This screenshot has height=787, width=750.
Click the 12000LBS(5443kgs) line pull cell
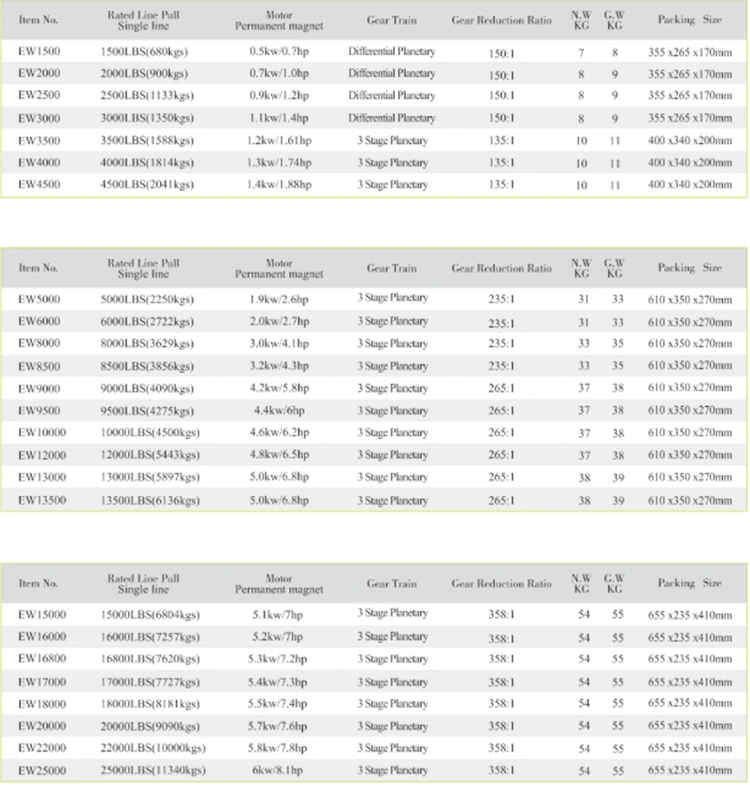point(155,455)
